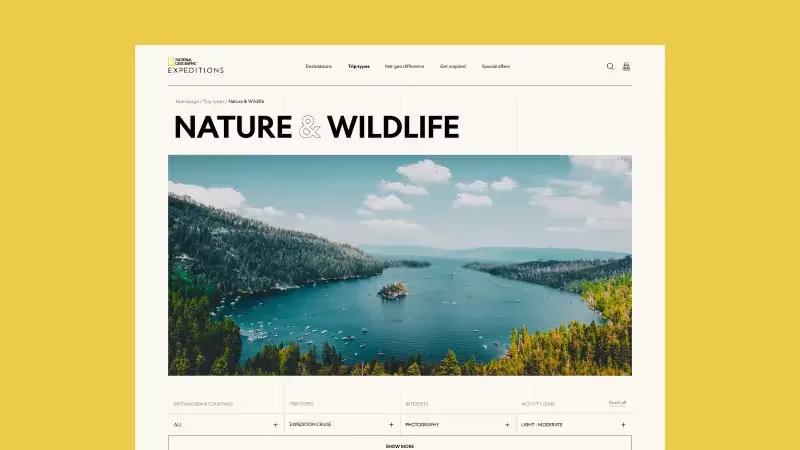This screenshot has width=800, height=450.
Task: Go to Nat geo difference page
Action: click(x=404, y=66)
